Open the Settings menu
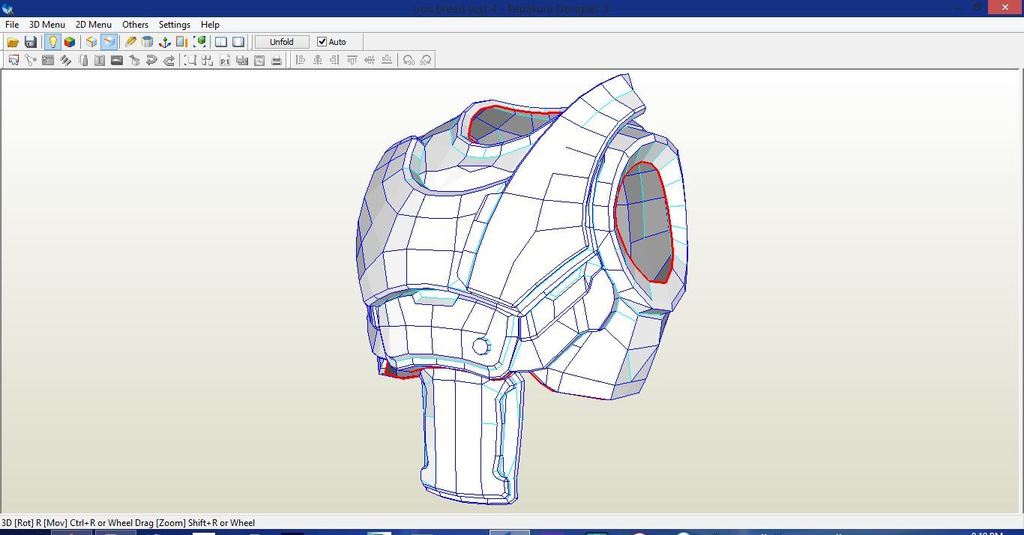 (x=174, y=24)
